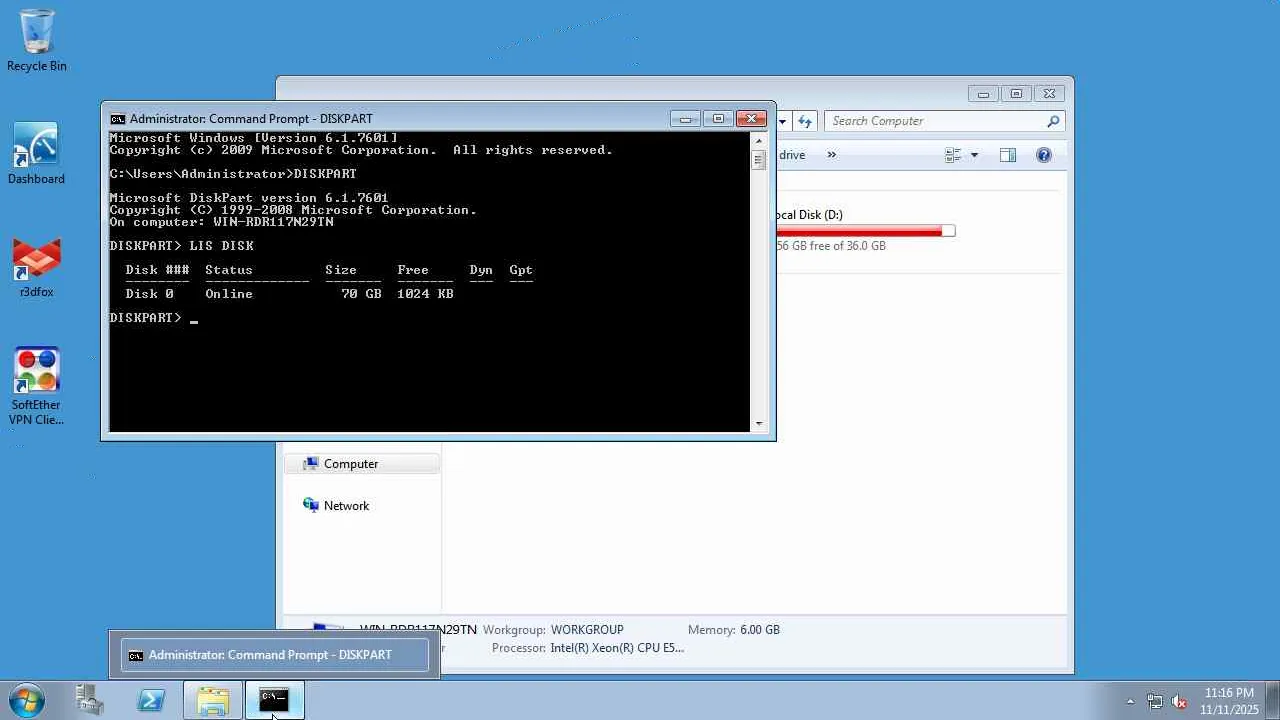The image size is (1280, 720).
Task: Click the '70 GB' size value
Action: (x=361, y=294)
